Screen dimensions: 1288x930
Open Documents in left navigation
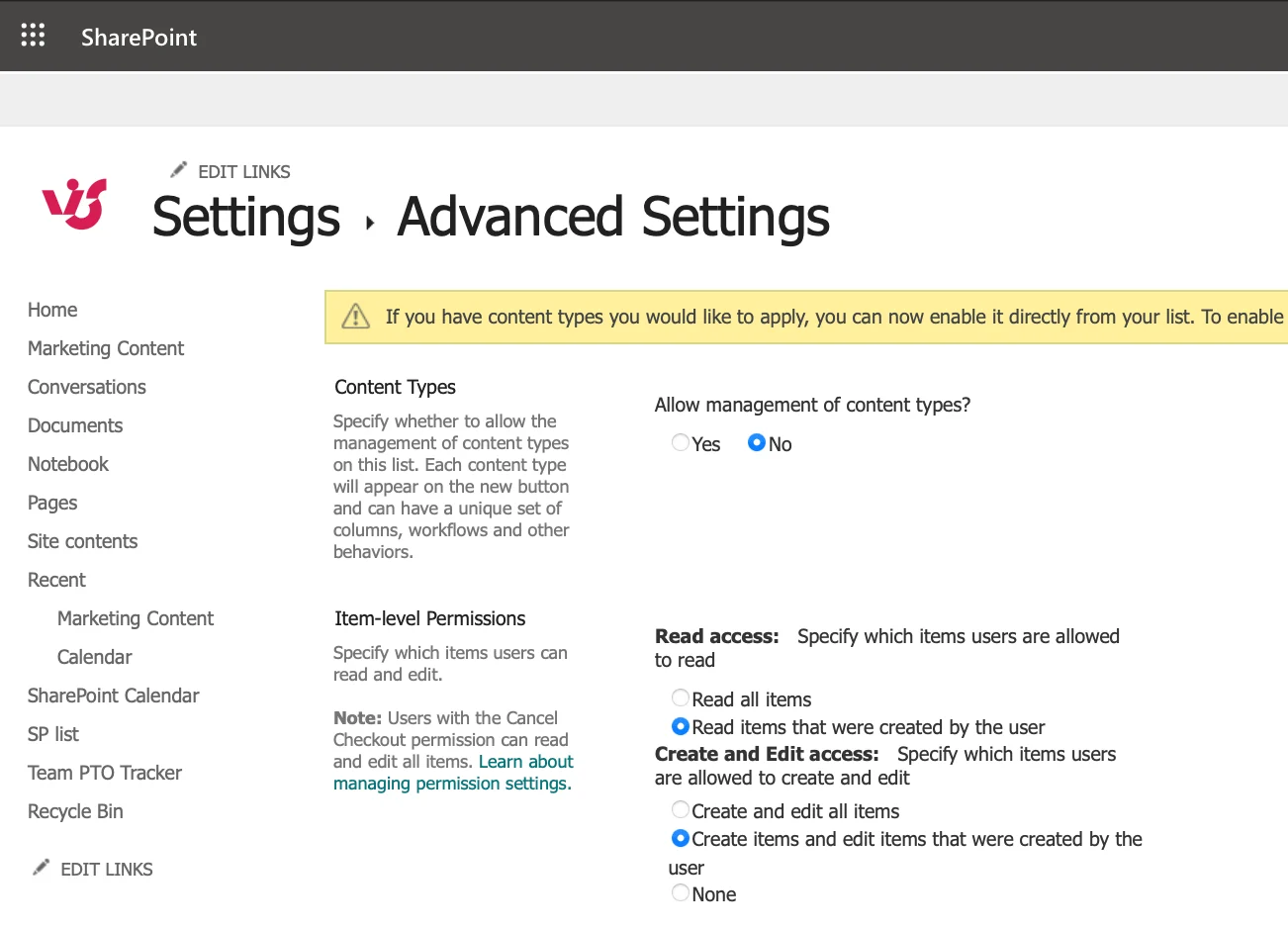[75, 425]
